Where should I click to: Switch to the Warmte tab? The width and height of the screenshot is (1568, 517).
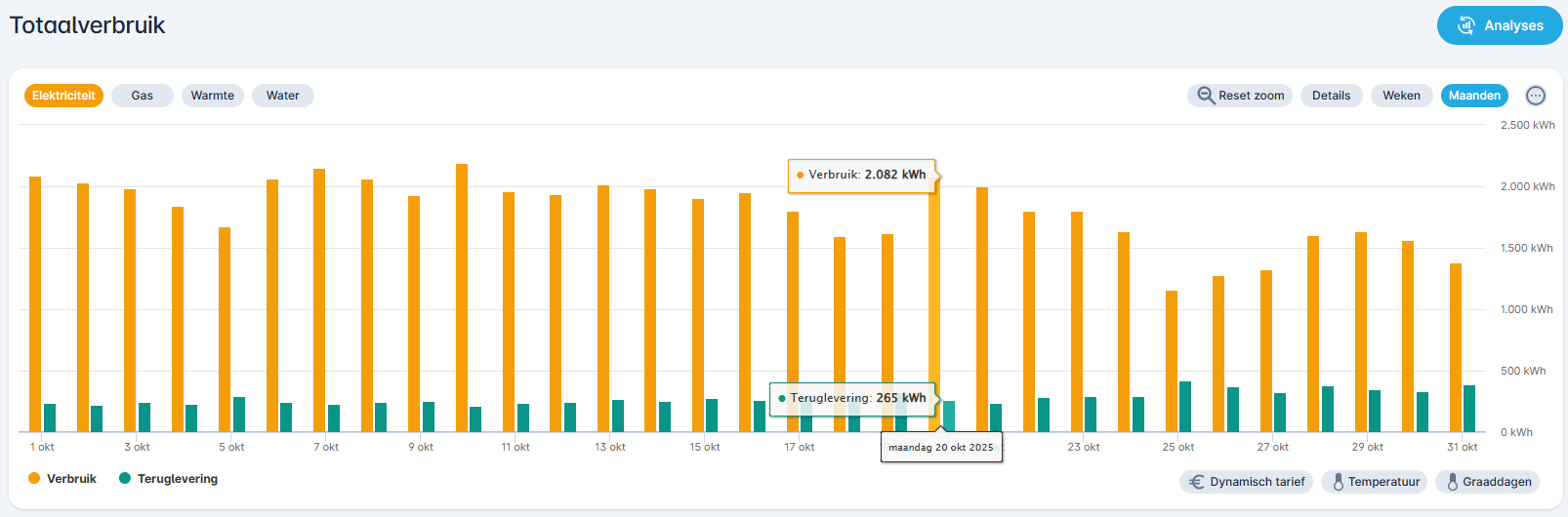212,96
